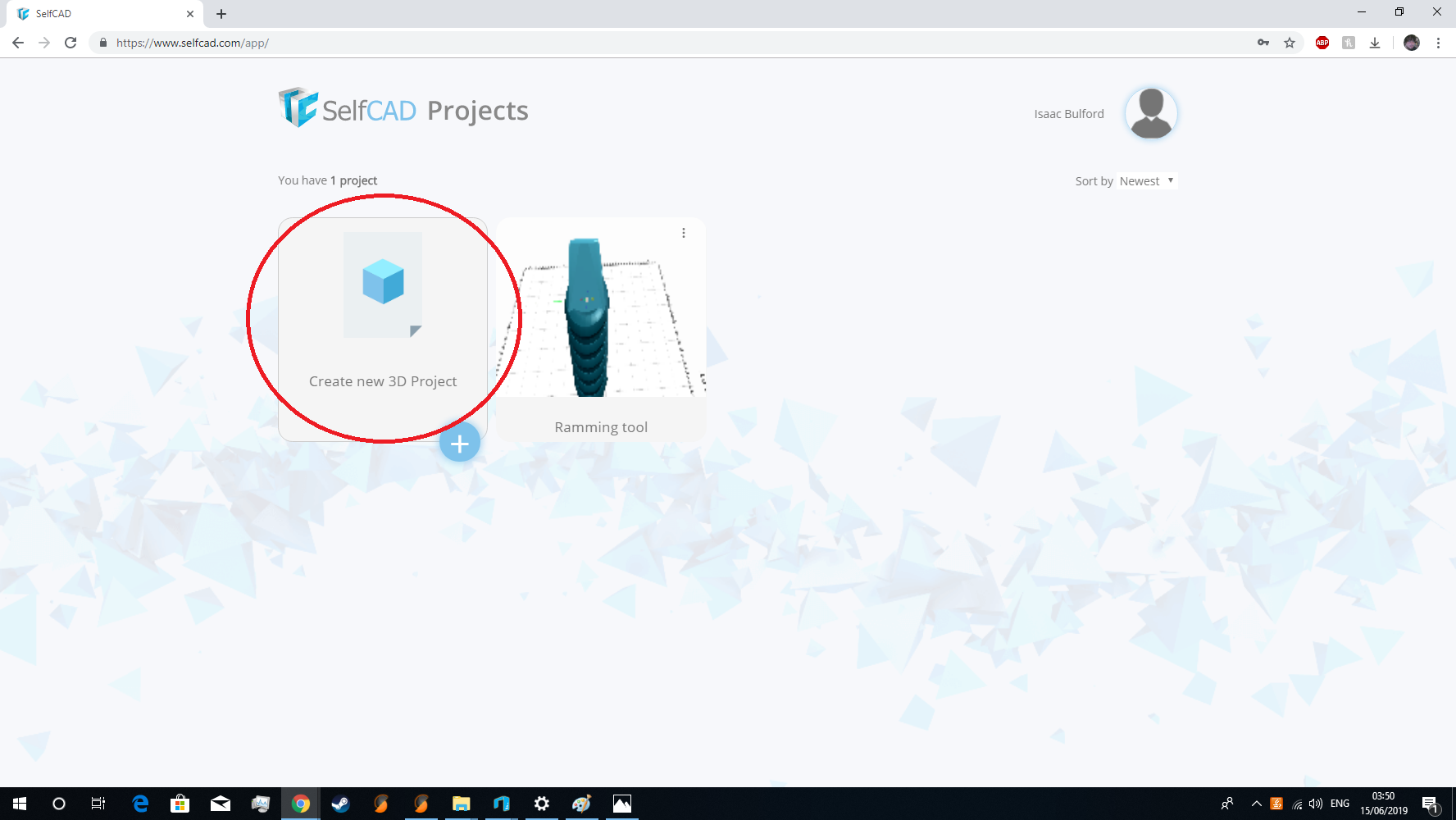Click Create new 3D Project label
1456x820 pixels.
(x=383, y=381)
